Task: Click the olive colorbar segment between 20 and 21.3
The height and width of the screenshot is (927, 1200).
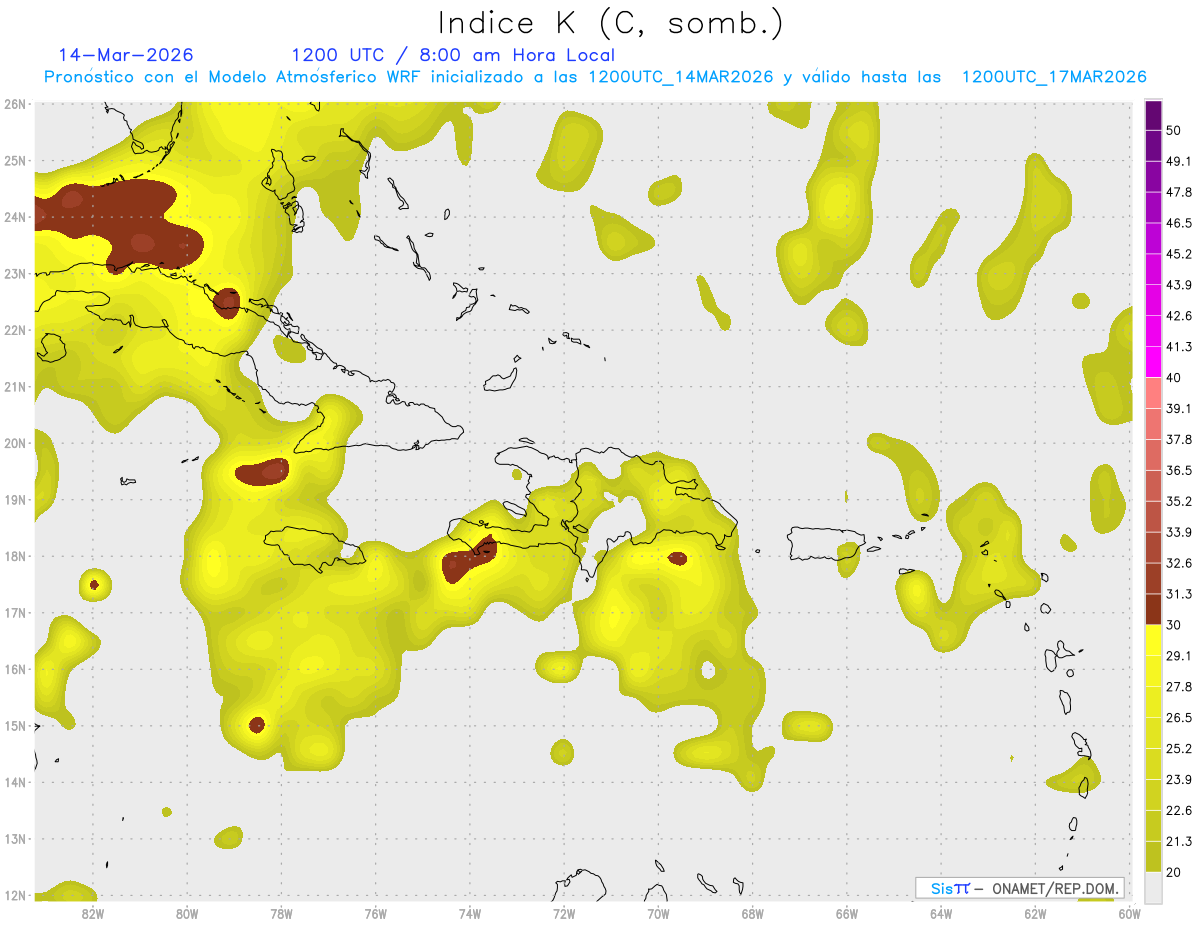Action: coord(1153,856)
